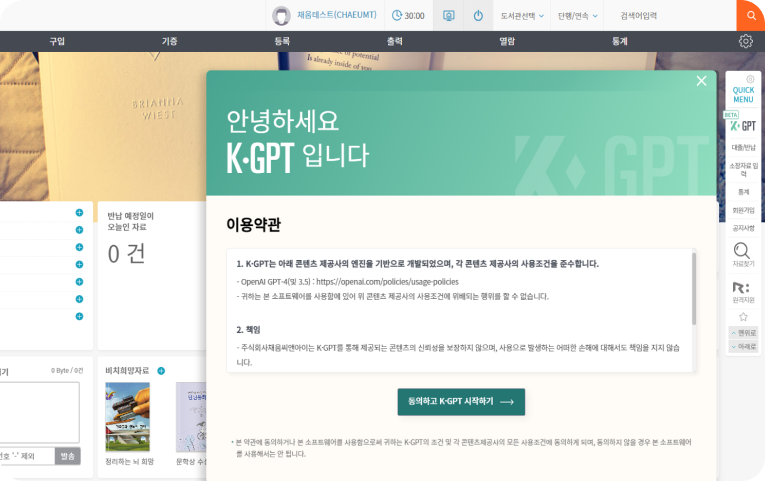Click the '정리하는 뇌 희망' book title

coord(129,461)
